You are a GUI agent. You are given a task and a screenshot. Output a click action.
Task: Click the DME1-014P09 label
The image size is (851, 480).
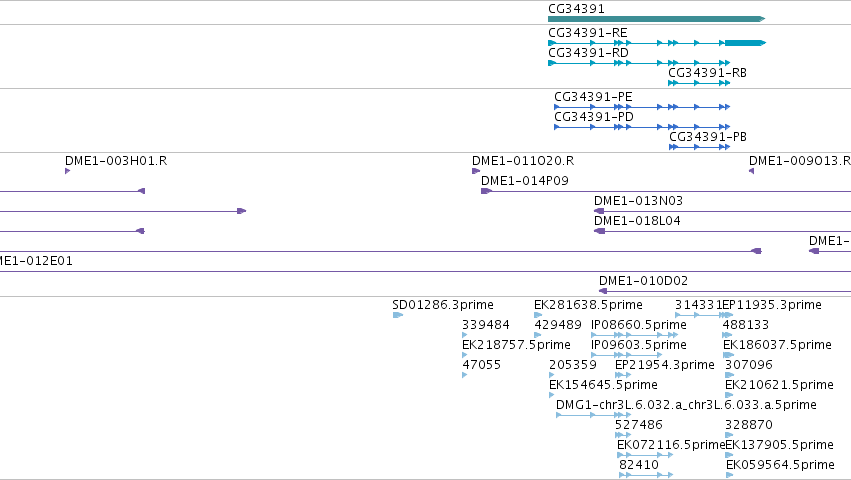tap(525, 181)
